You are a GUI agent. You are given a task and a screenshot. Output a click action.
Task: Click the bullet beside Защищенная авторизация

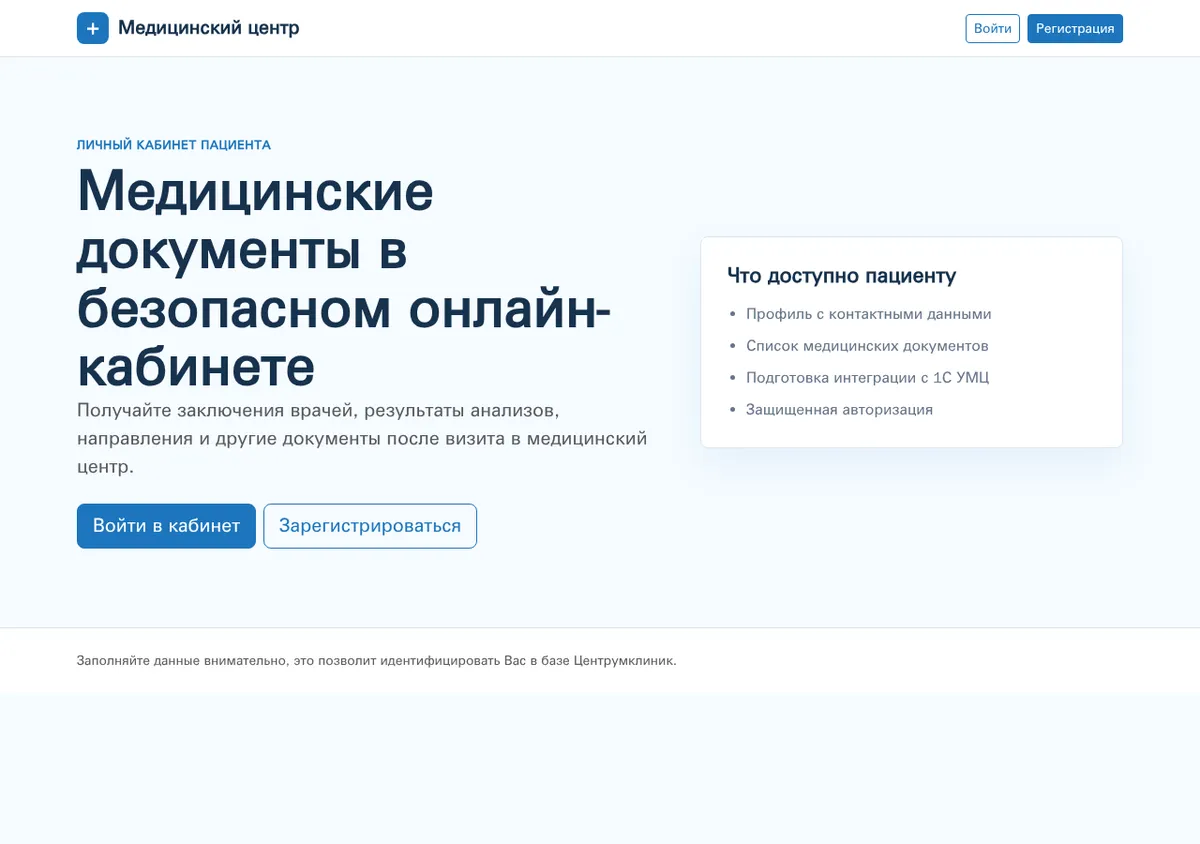click(733, 410)
